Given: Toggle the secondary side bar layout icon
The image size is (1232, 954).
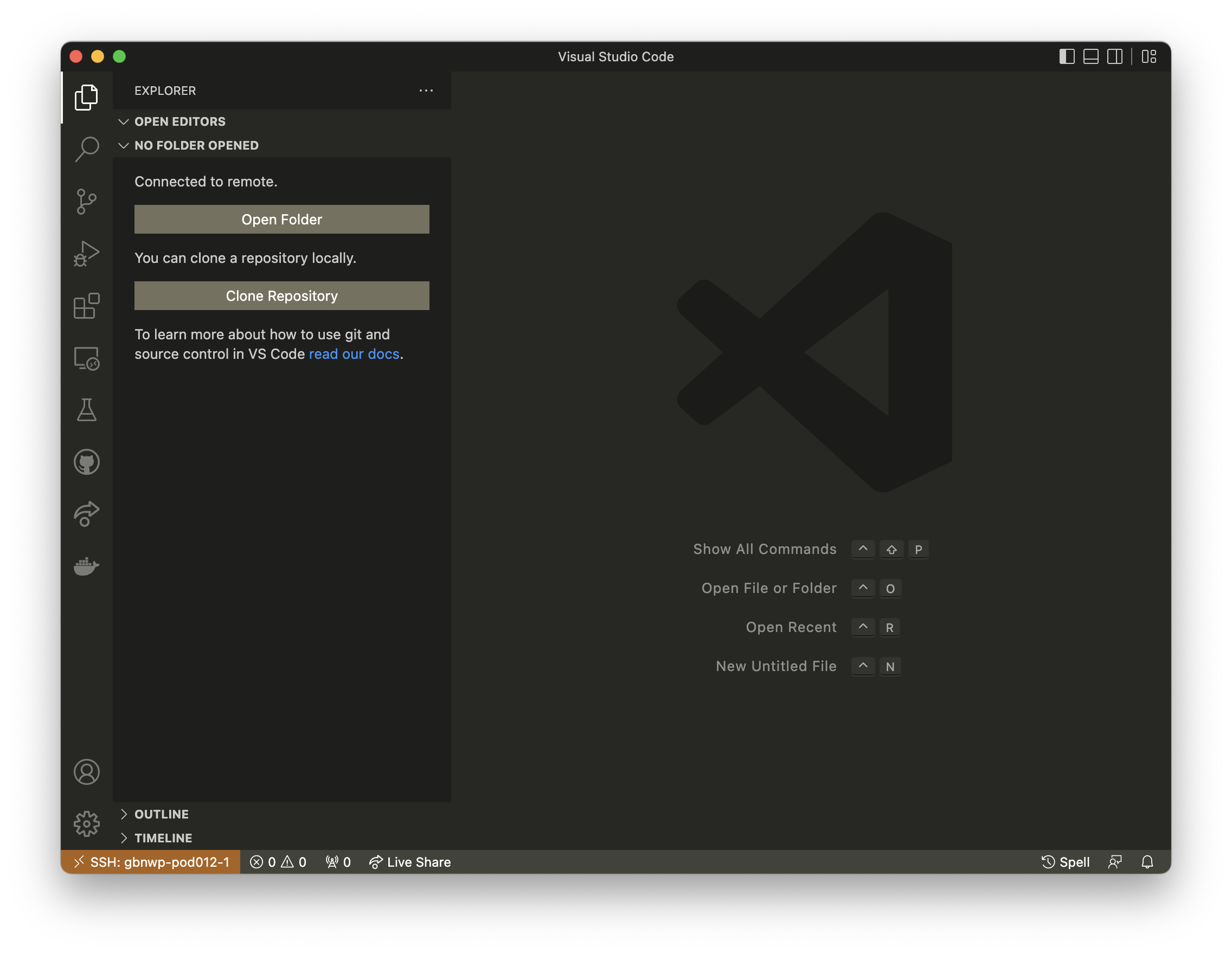Looking at the screenshot, I should (x=1115, y=56).
